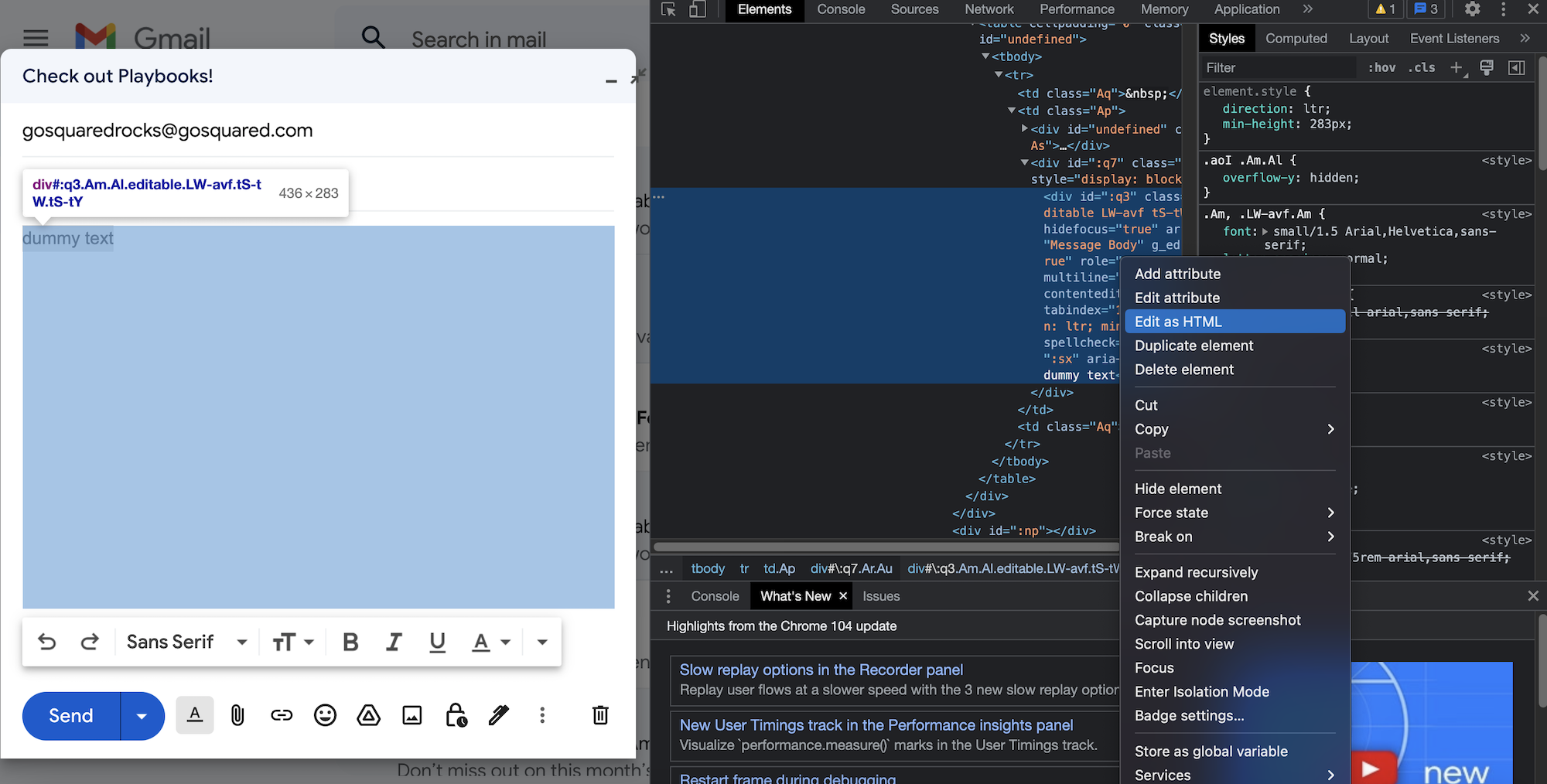Open DevTools settings gear
1547x784 pixels.
pos(1473,9)
